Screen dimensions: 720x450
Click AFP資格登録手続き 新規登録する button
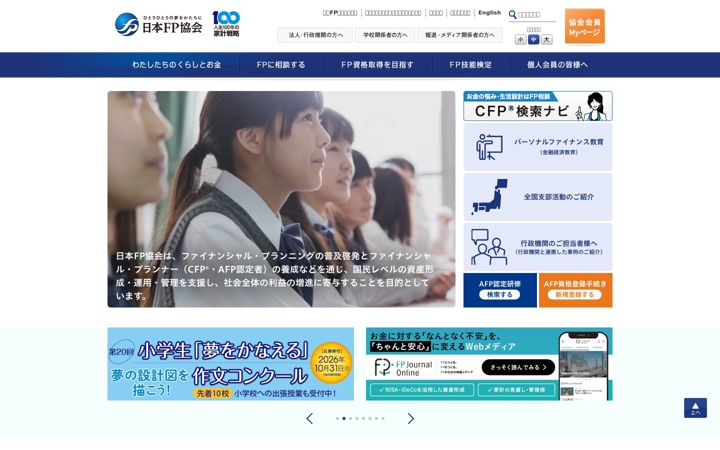point(575,290)
